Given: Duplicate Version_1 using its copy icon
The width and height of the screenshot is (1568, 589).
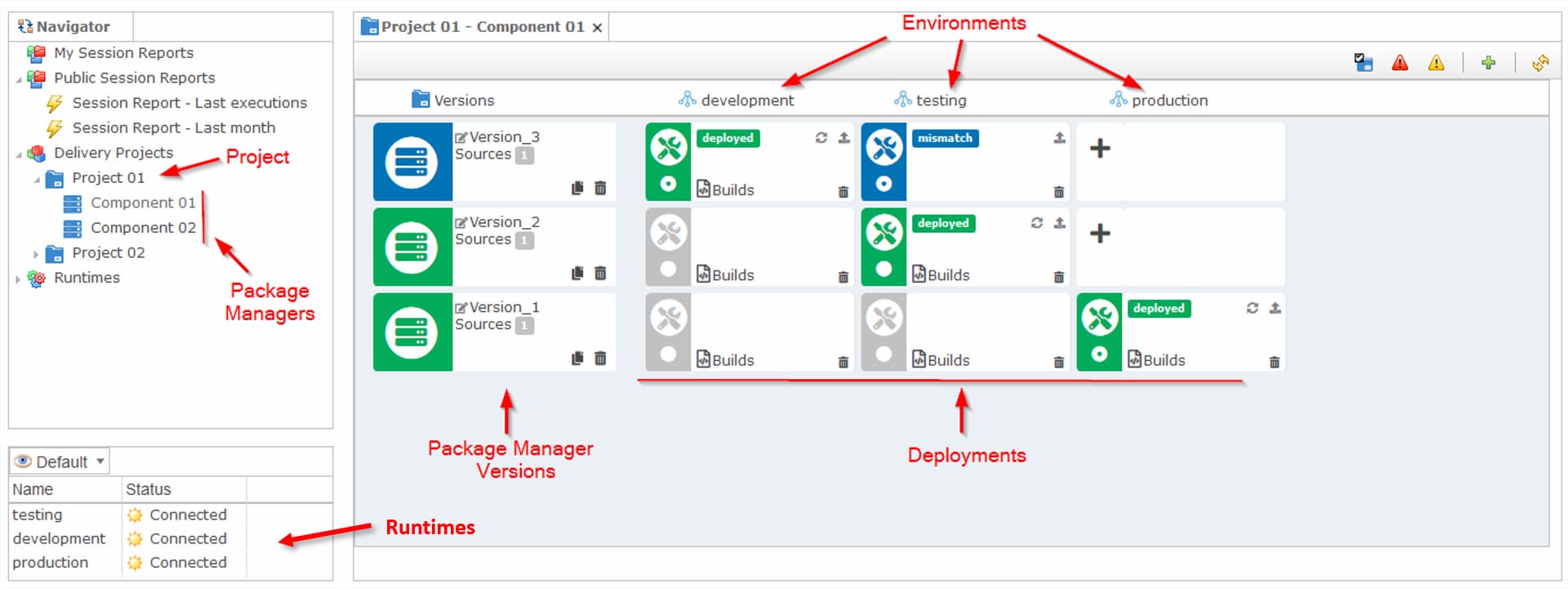Looking at the screenshot, I should click(x=577, y=358).
